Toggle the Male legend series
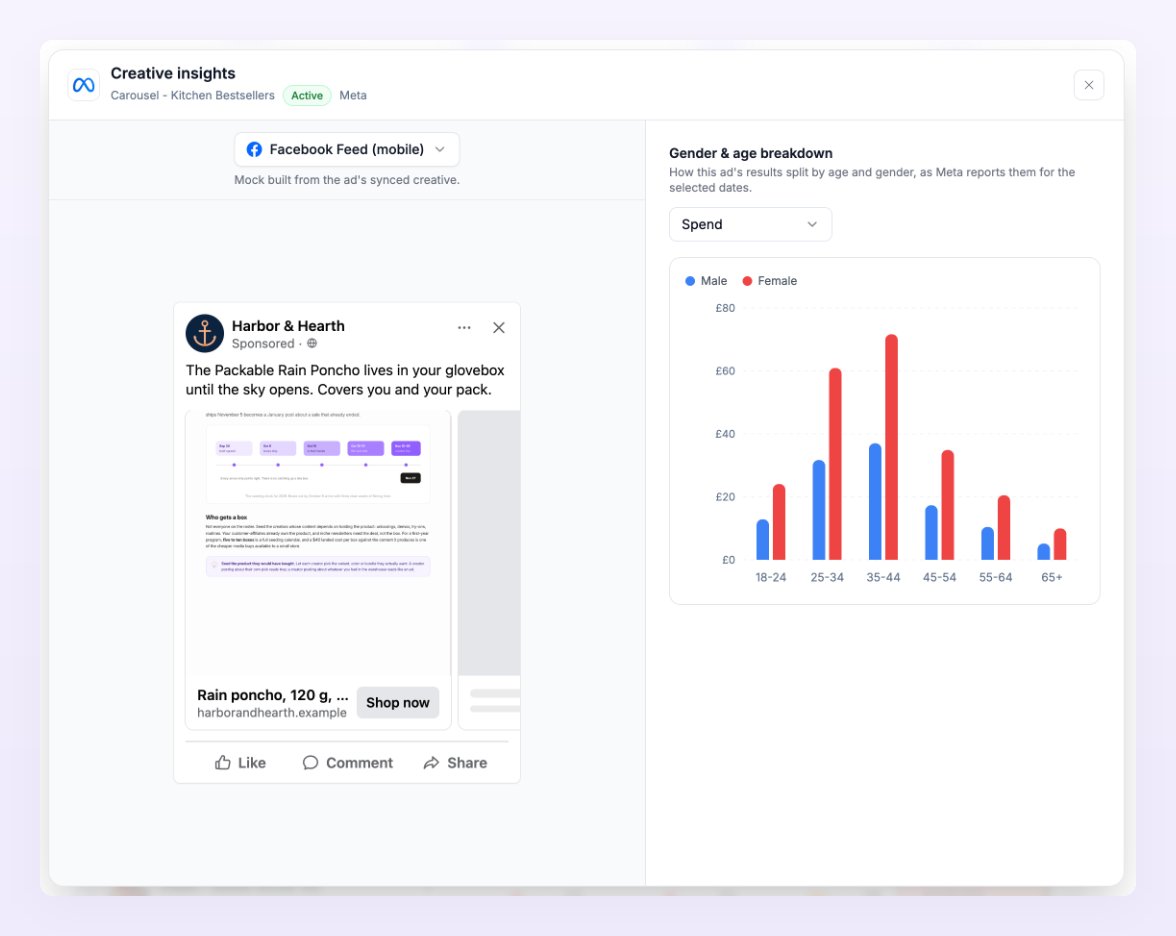This screenshot has height=936, width=1176. pos(706,280)
